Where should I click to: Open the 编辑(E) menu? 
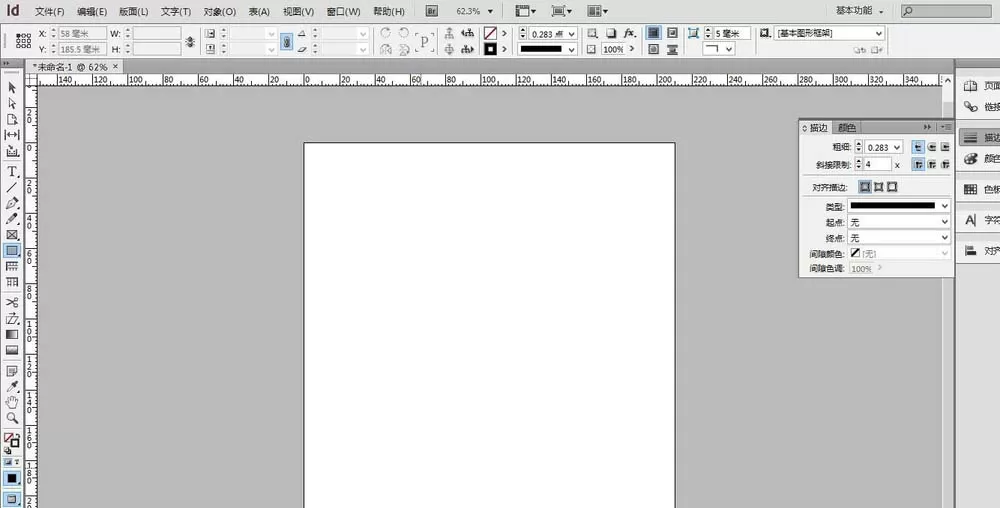[x=92, y=11]
